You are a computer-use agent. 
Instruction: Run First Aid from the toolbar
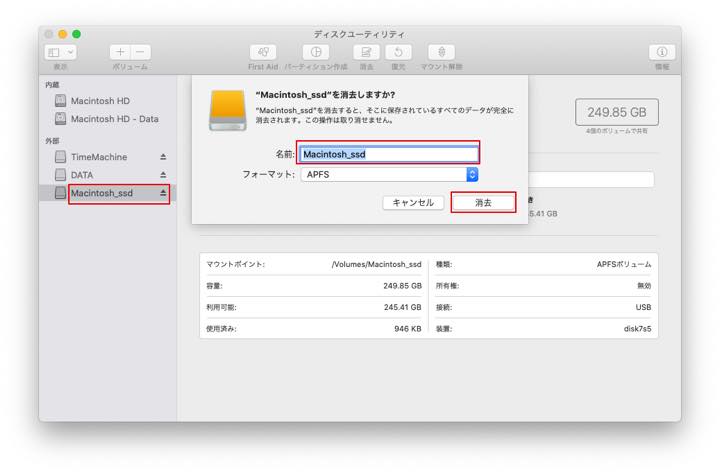(263, 52)
